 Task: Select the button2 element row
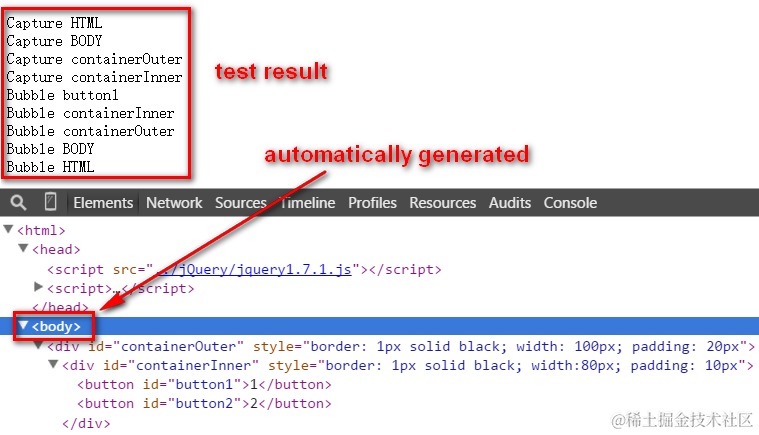[204, 404]
